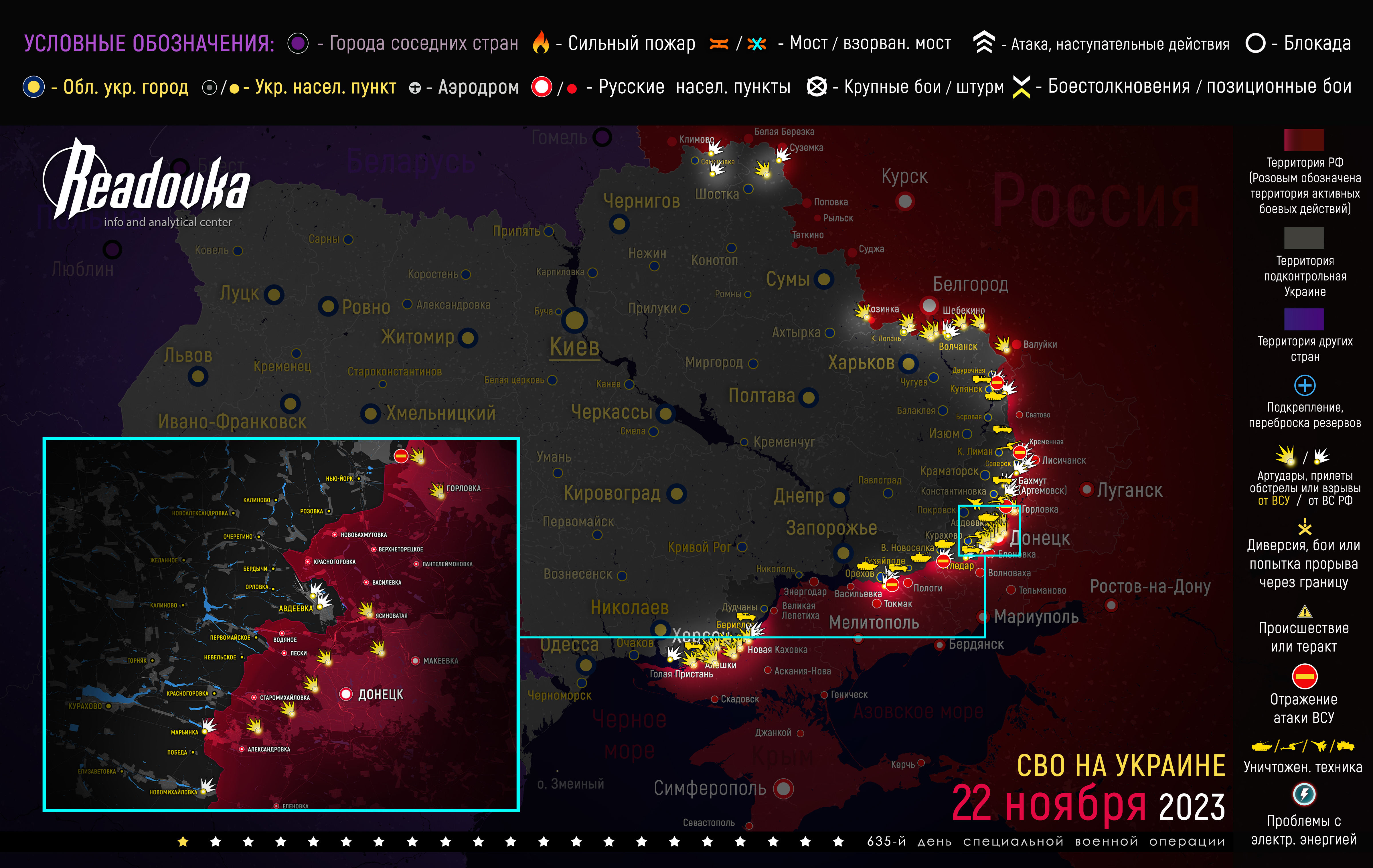Click the red Russian territory color swatch
Screen dimensions: 1373x868
[x=1304, y=140]
